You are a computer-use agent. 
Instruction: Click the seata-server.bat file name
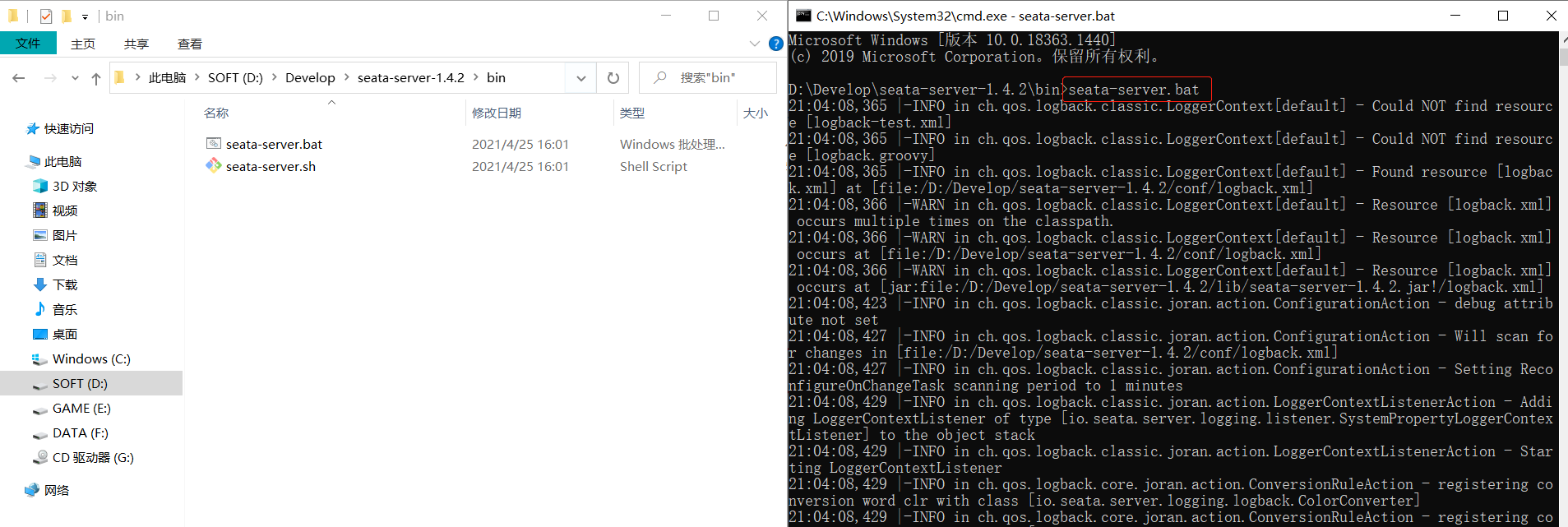tap(274, 144)
